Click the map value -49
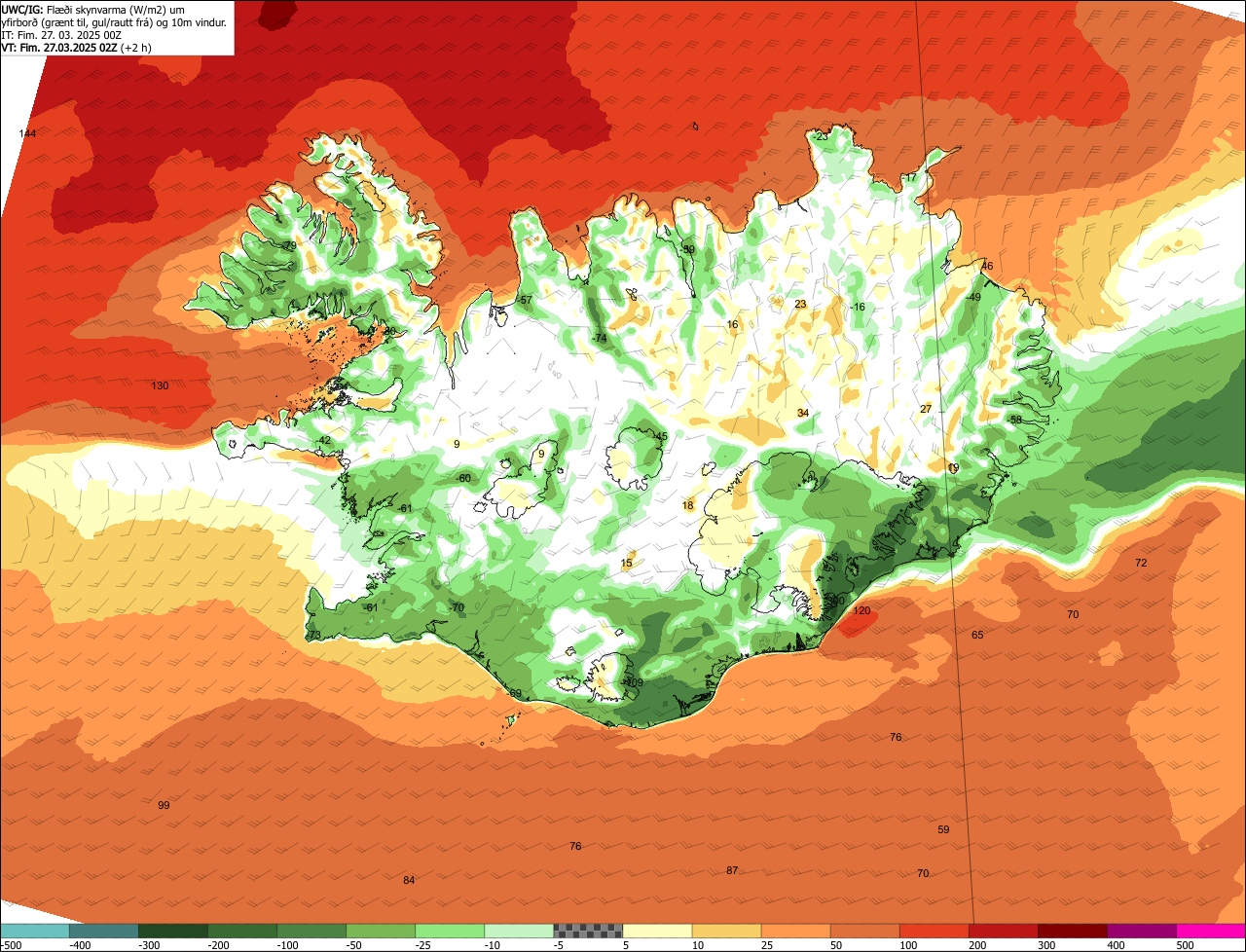Viewport: 1246px width, 952px height. point(973,297)
